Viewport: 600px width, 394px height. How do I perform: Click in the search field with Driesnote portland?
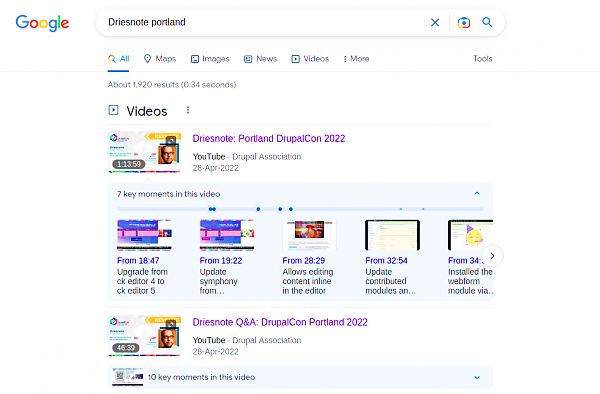coord(264,22)
